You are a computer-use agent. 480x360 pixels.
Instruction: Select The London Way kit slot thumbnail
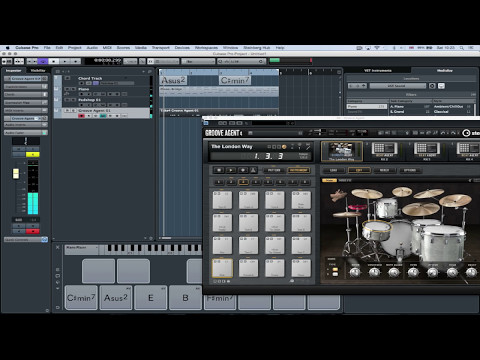(342, 151)
